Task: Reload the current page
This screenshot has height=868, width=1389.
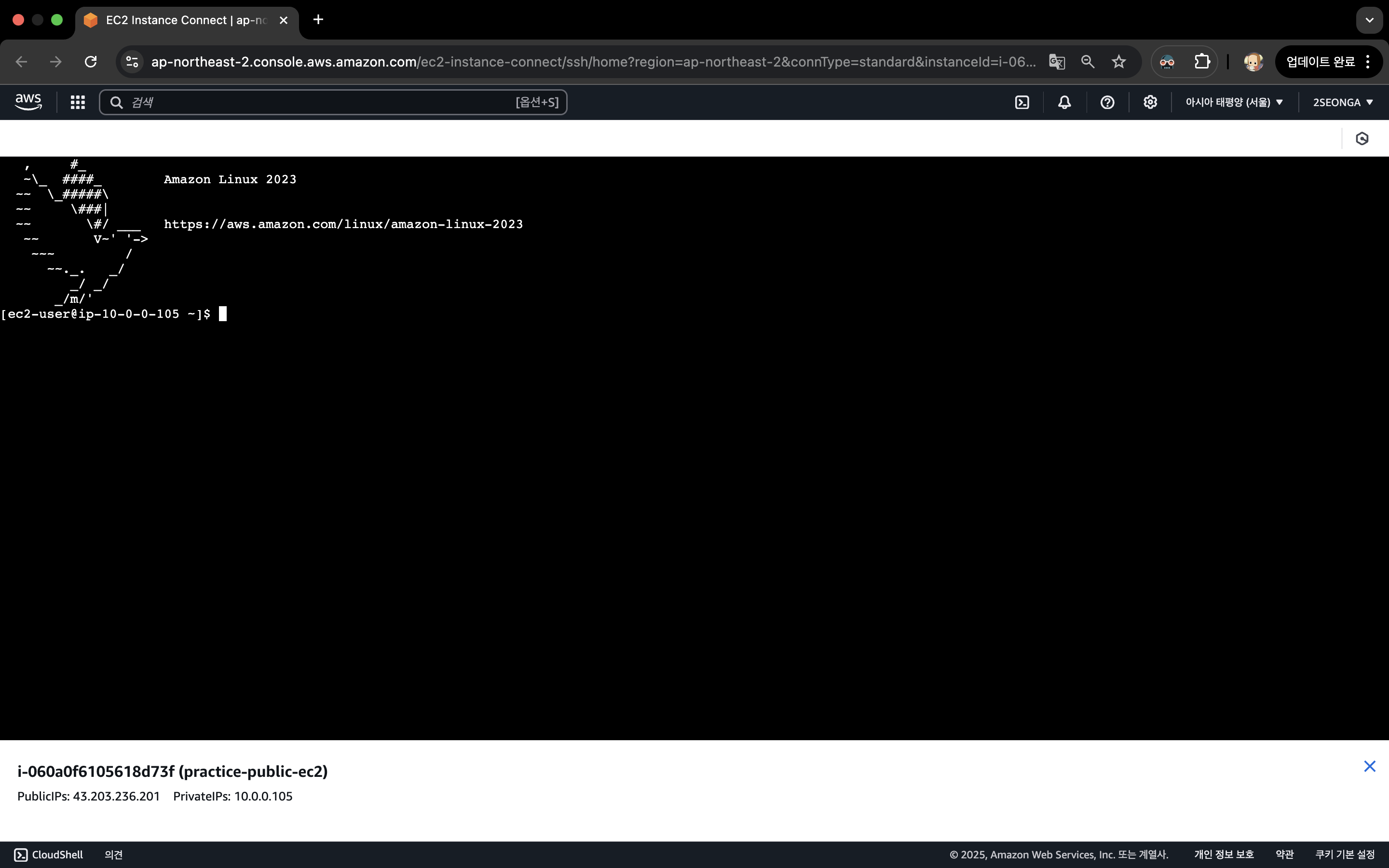Action: click(91, 61)
